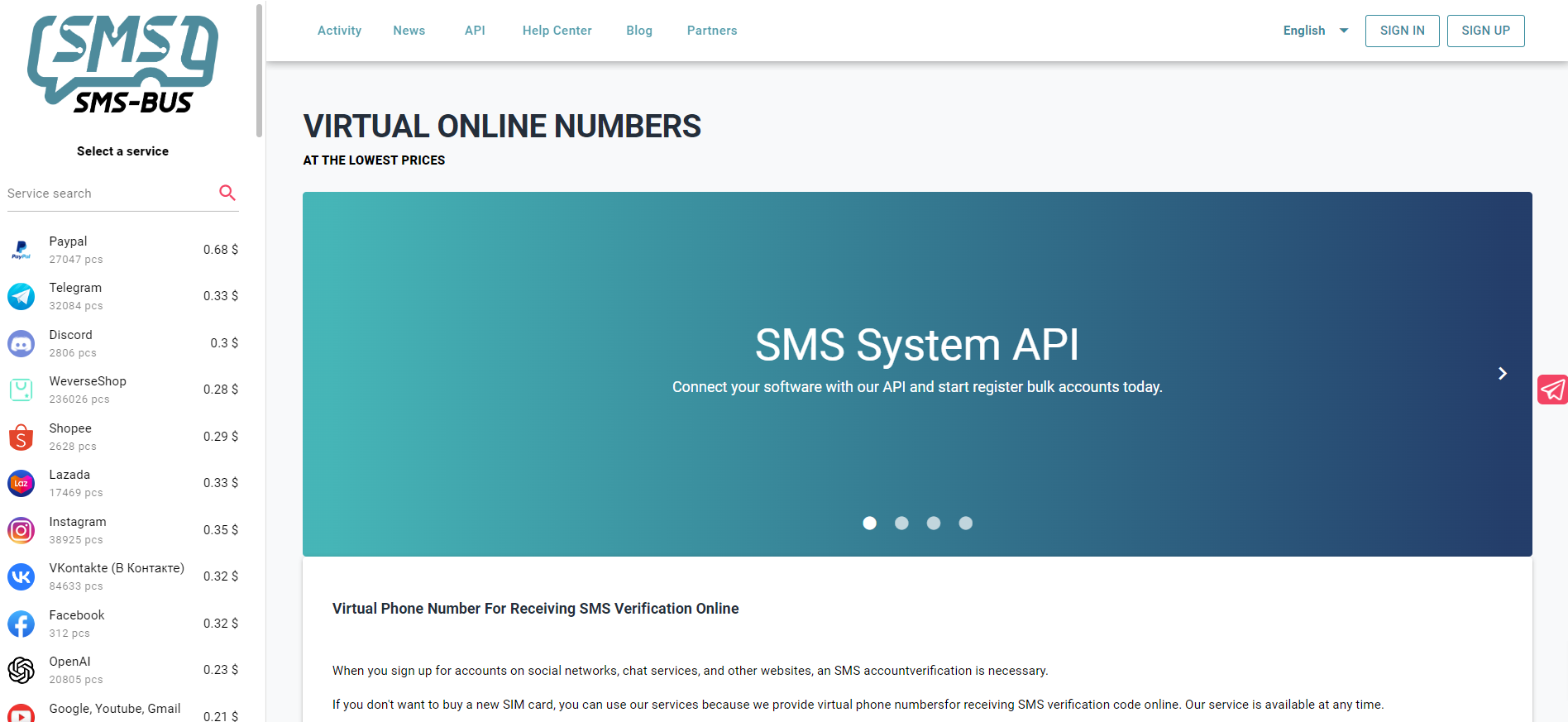1568x722 pixels.
Task: Click the sidebar vertical scrollbar
Action: 259,70
